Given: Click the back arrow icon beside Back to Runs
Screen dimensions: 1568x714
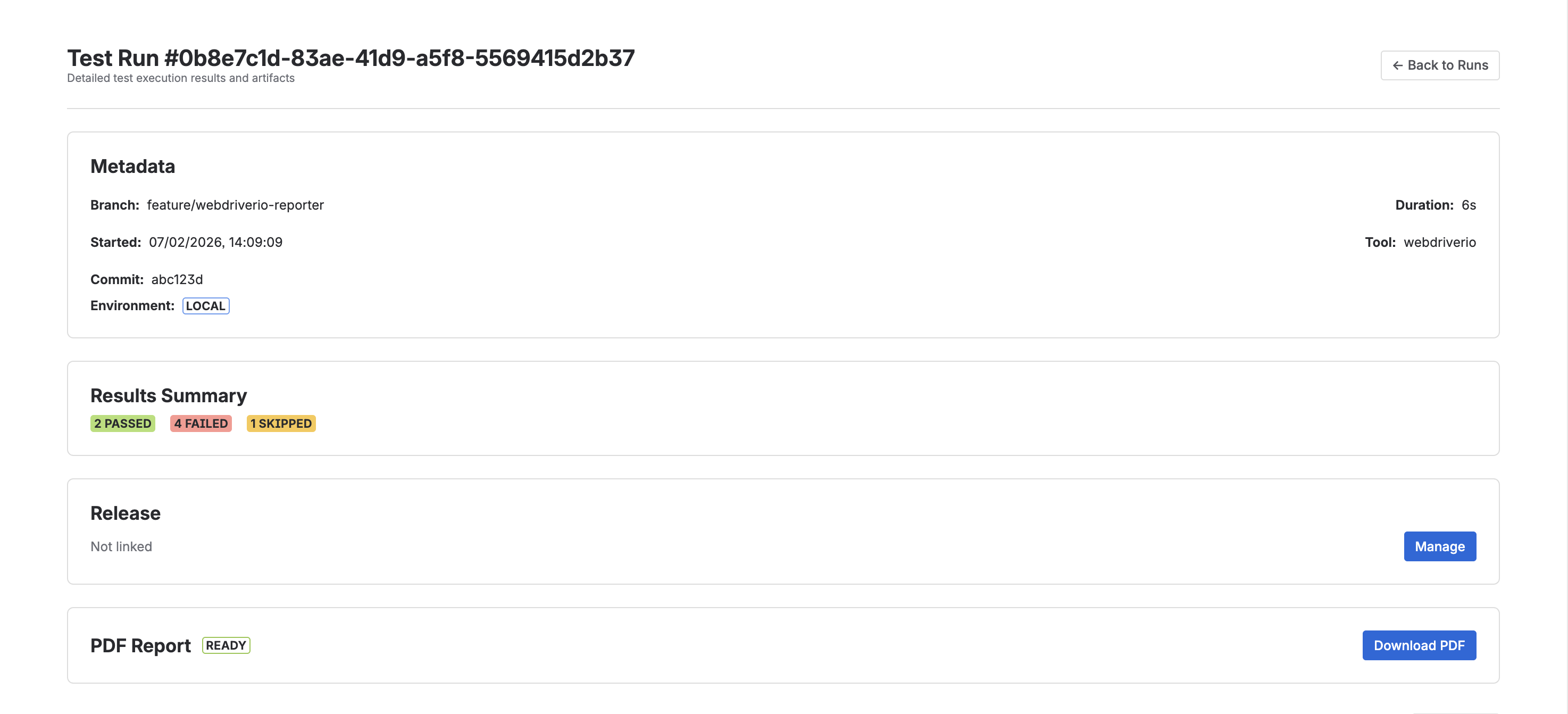Looking at the screenshot, I should pos(1399,64).
